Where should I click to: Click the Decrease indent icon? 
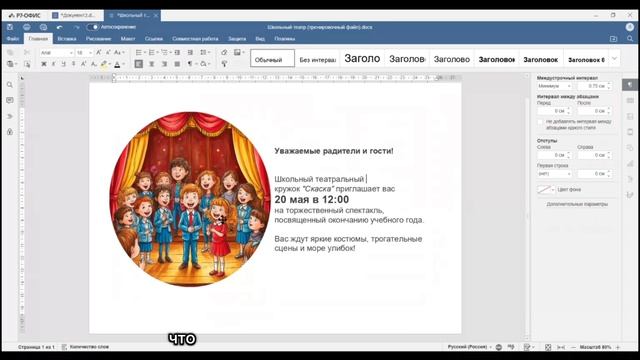click(x=177, y=53)
